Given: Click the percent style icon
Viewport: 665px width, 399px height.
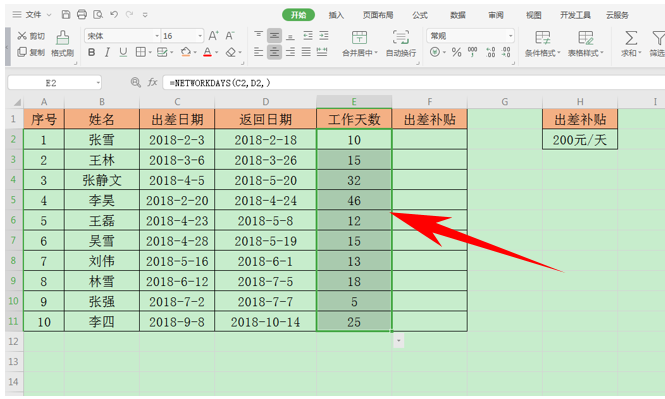Looking at the screenshot, I should [456, 52].
